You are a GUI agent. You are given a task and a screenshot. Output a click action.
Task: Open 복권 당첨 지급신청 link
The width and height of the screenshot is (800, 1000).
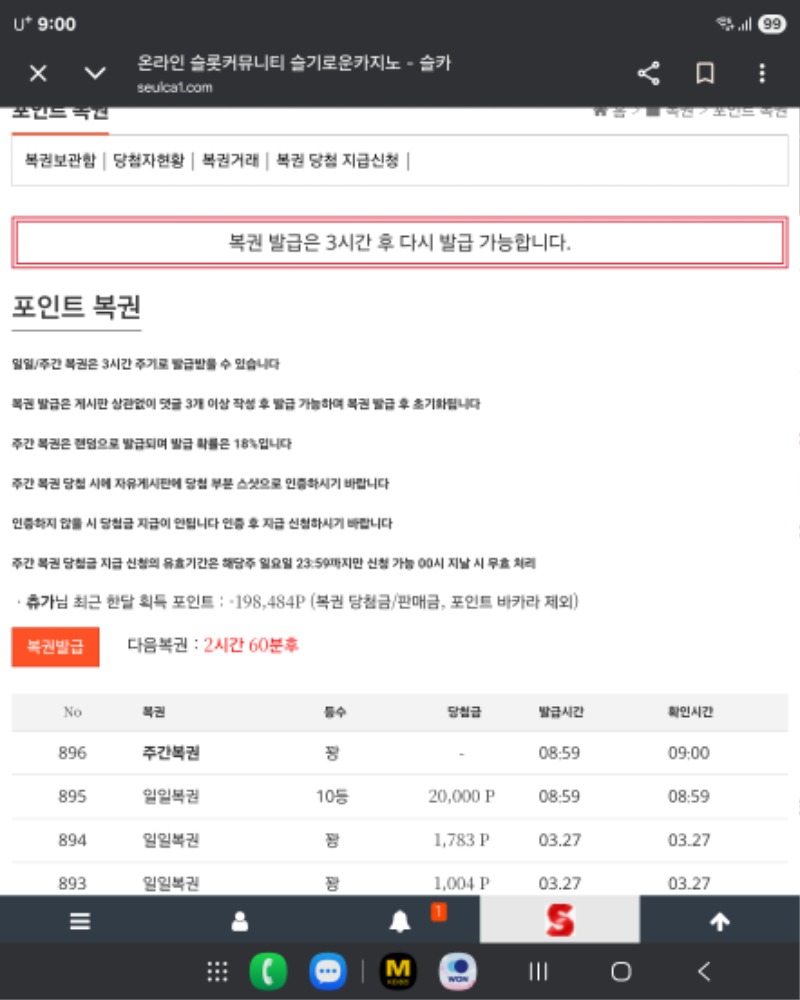(x=337, y=160)
